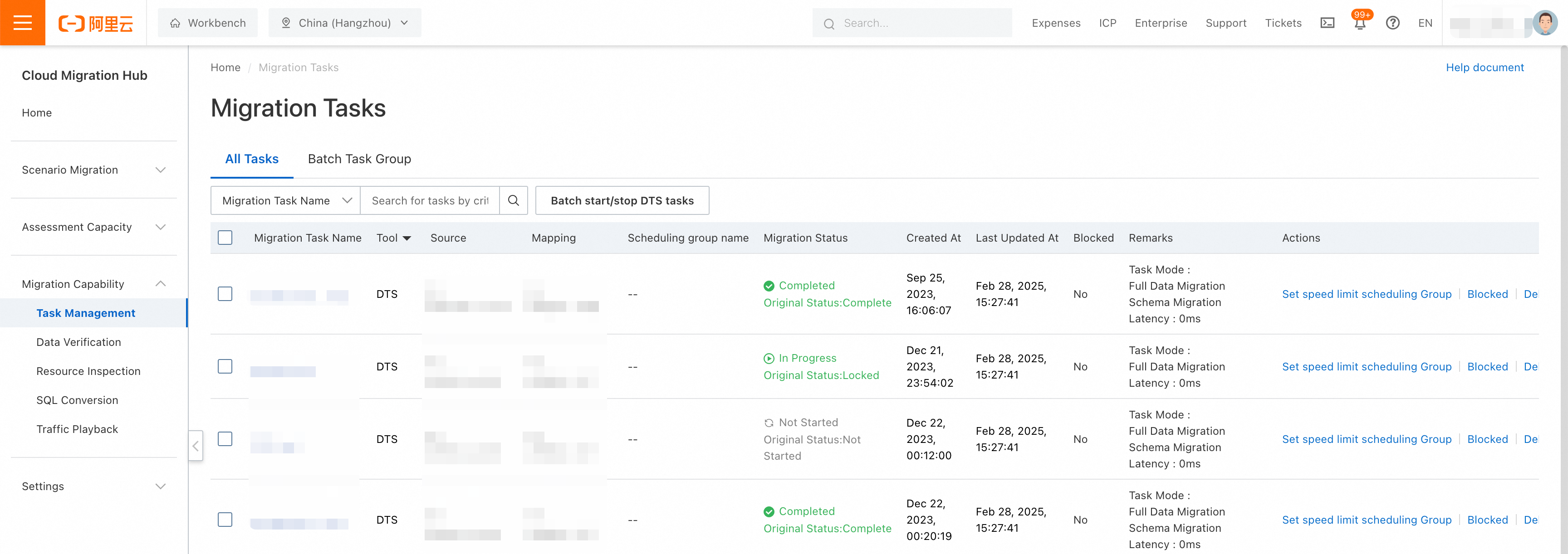Screen dimensions: 1568x554
Task: Open the hamburger navigation menu
Action: point(23,23)
